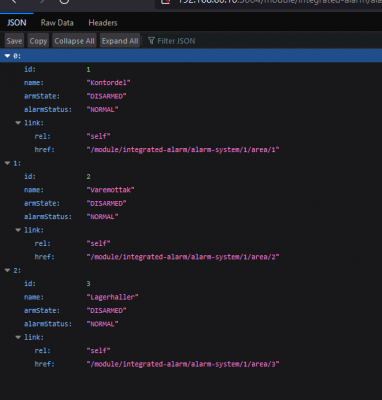Click the filter funnel icon
Image resolution: width=382 pixels, height=400 pixels.
point(151,41)
